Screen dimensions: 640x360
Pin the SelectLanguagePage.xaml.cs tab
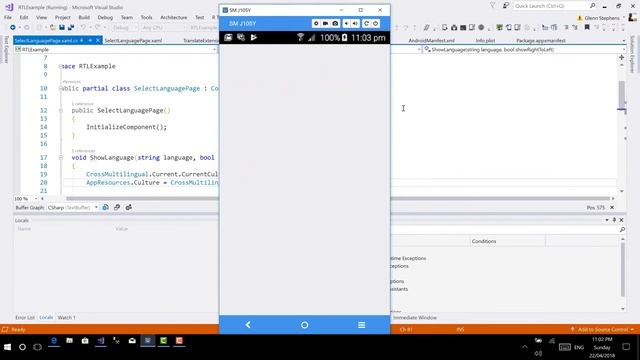click(x=90, y=40)
